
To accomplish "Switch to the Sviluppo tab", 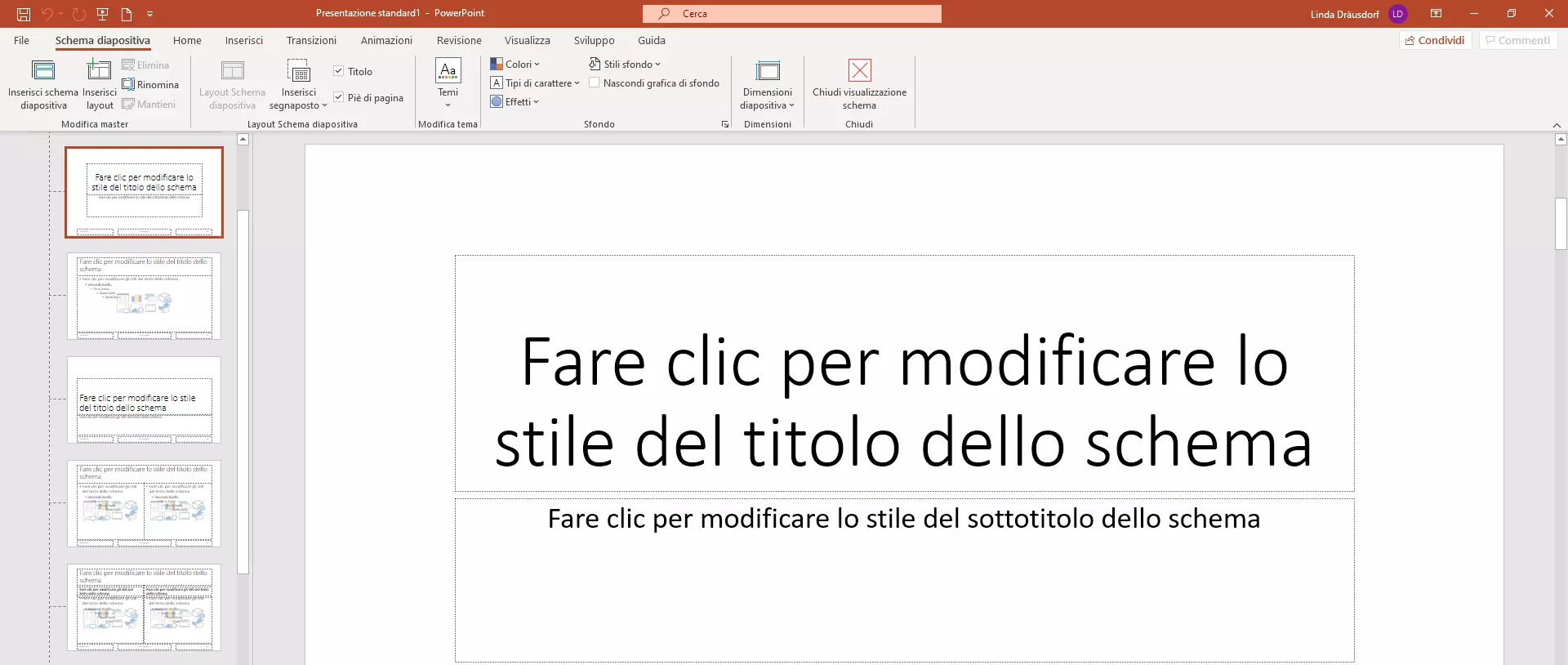I will click(x=594, y=40).
